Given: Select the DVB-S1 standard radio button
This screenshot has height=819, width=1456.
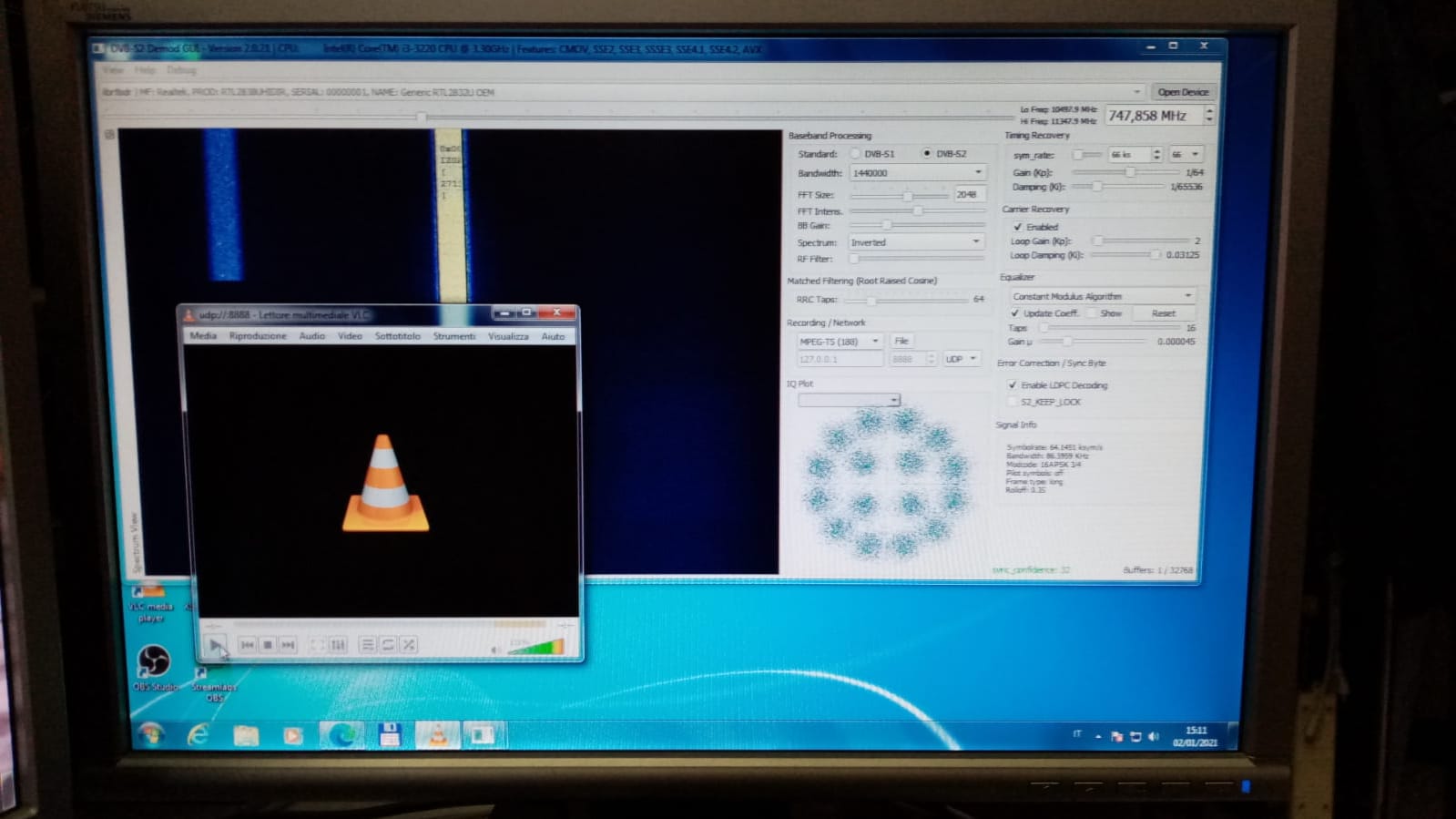Looking at the screenshot, I should [856, 154].
